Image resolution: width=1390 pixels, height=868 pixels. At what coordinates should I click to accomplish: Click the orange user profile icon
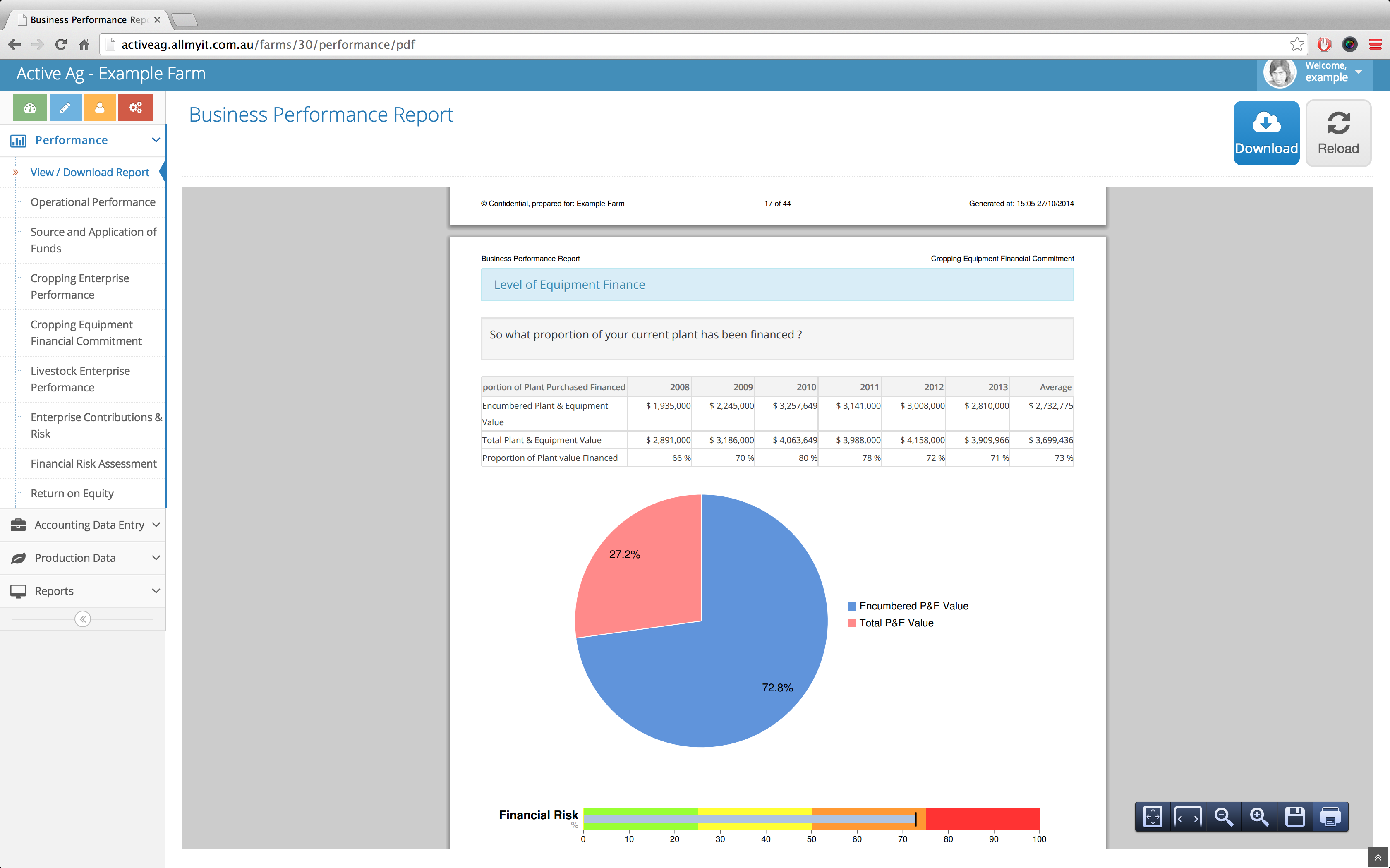point(99,107)
